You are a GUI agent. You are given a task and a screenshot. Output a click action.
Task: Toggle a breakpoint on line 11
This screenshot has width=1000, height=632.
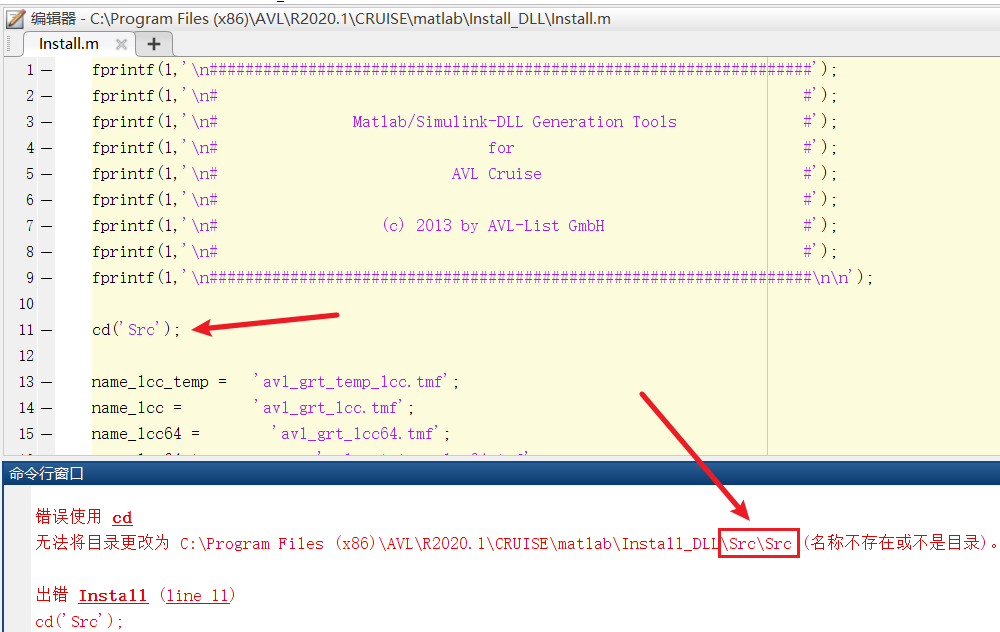pyautogui.click(x=46, y=329)
